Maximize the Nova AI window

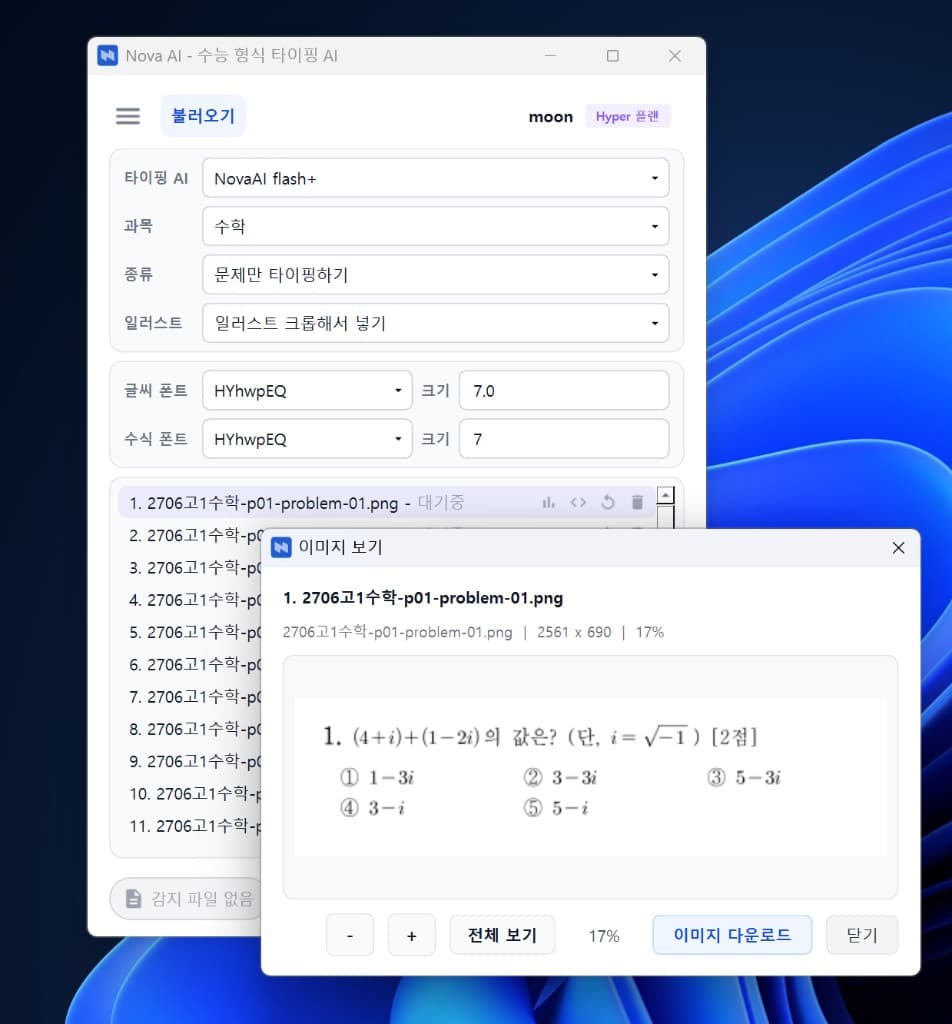(612, 56)
